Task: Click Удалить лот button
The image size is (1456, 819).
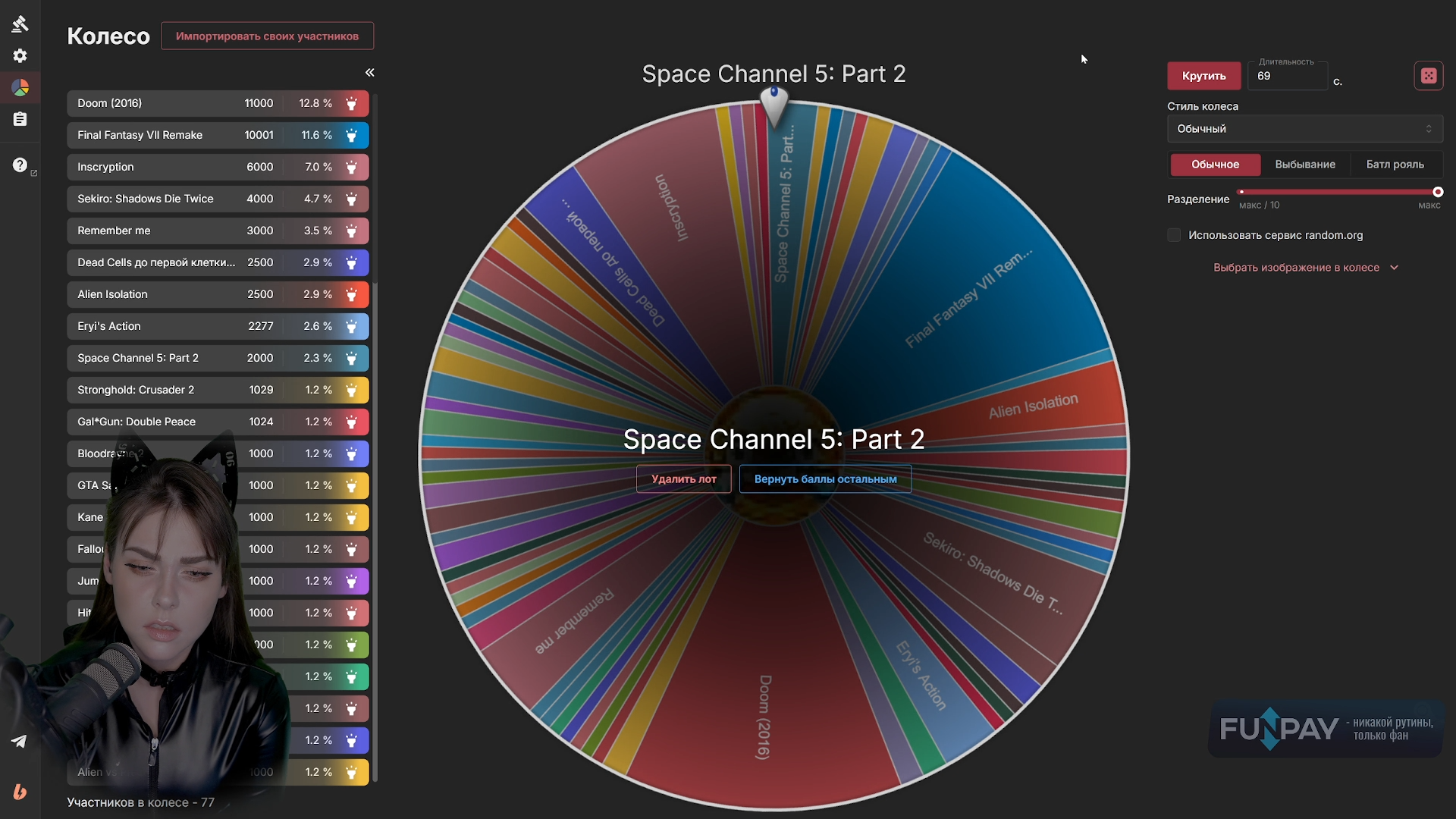Action: click(683, 479)
